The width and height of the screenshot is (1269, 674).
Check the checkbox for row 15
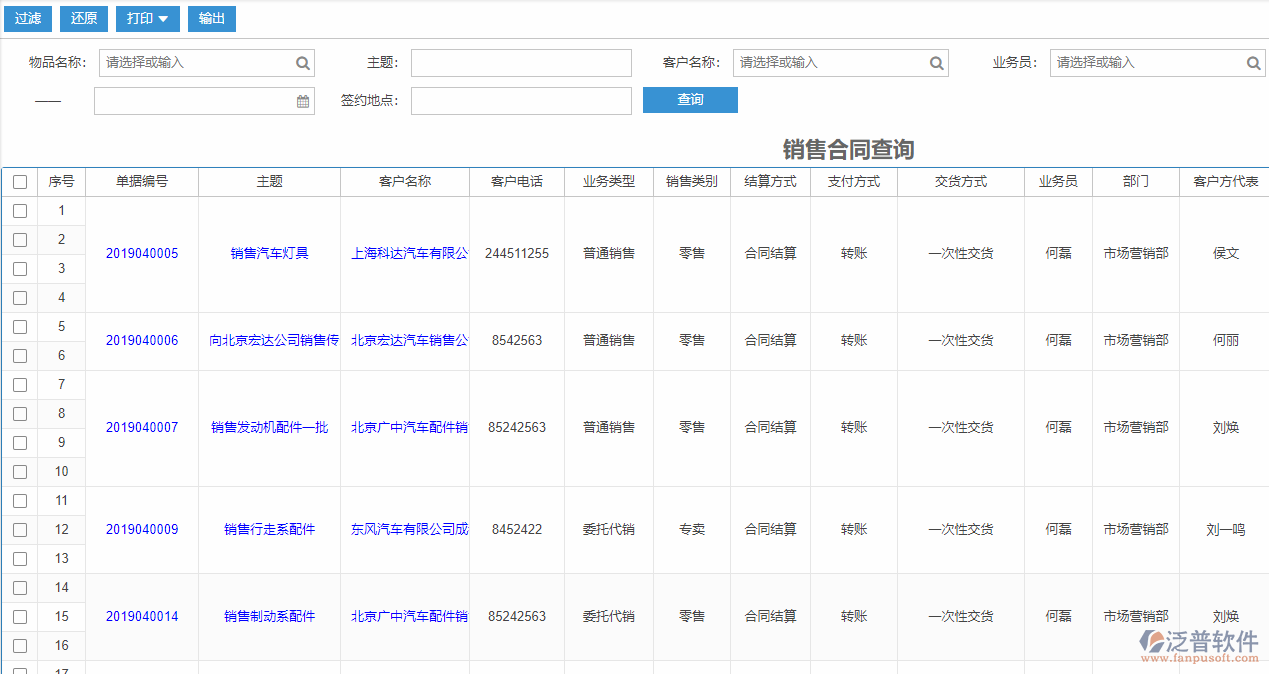click(20, 616)
